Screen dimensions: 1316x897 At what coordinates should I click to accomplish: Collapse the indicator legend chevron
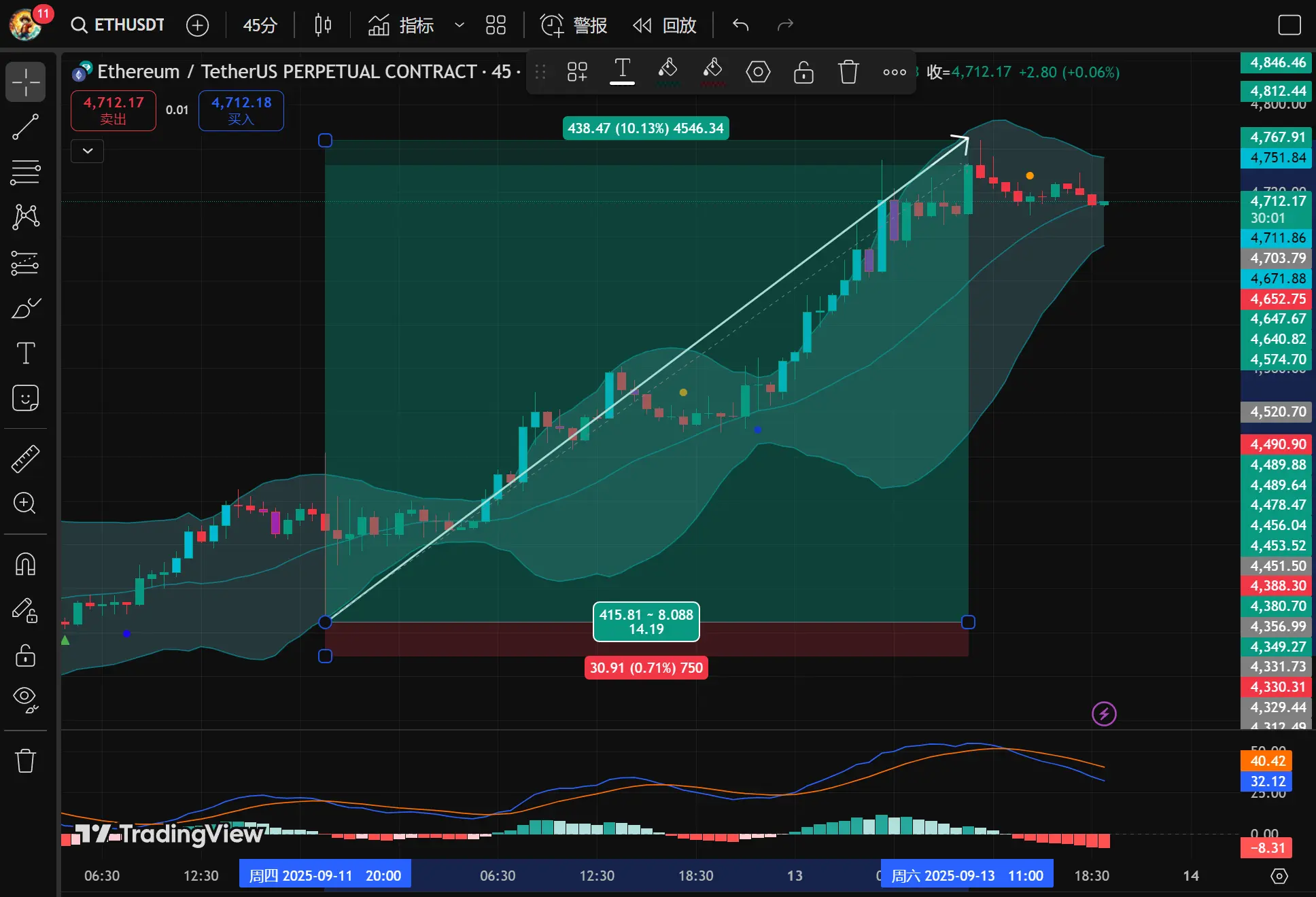(x=88, y=151)
